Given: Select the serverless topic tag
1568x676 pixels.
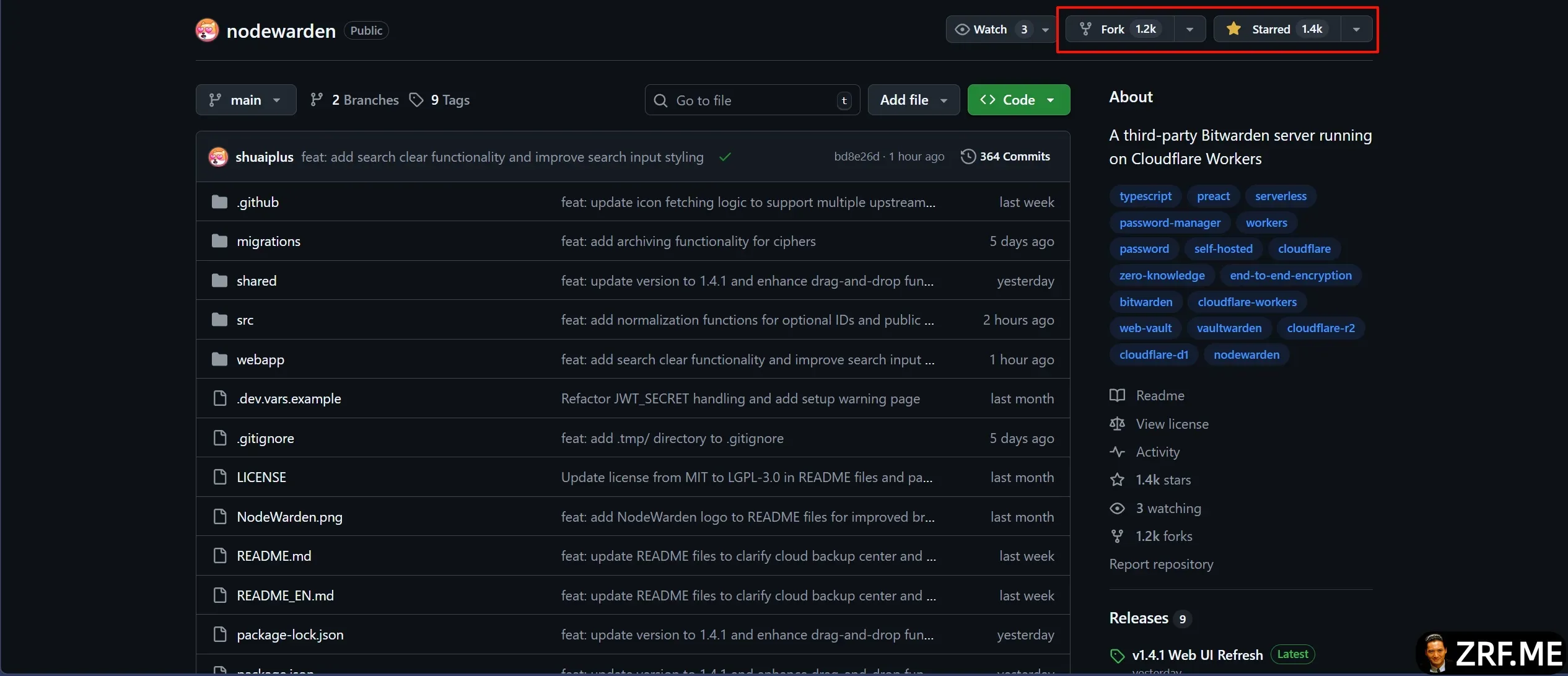Looking at the screenshot, I should coord(1281,196).
